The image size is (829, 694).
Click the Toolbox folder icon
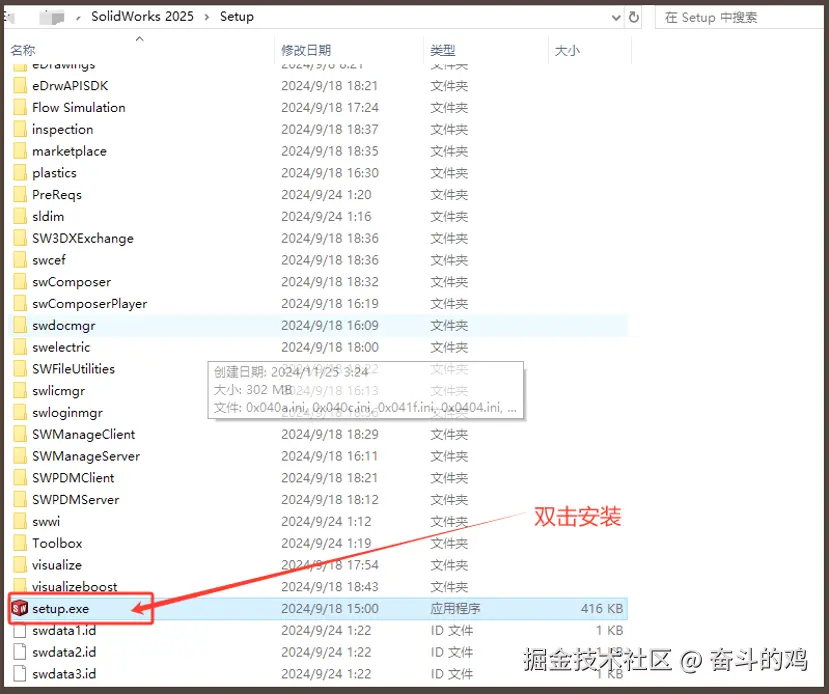pyautogui.click(x=20, y=543)
